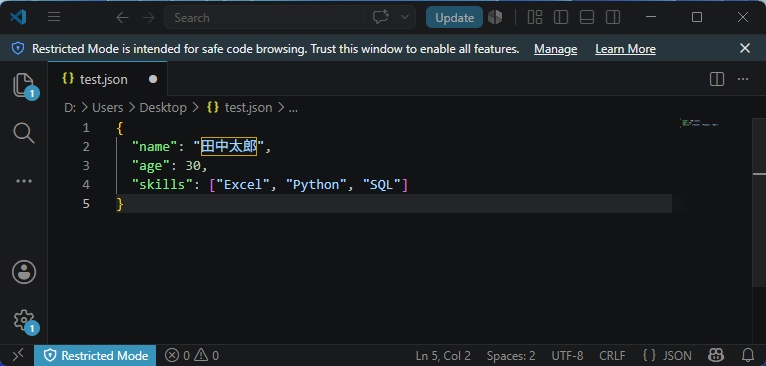Open remote window indicator in status bar
Viewport: 766px width, 366px height.
[x=17, y=355]
